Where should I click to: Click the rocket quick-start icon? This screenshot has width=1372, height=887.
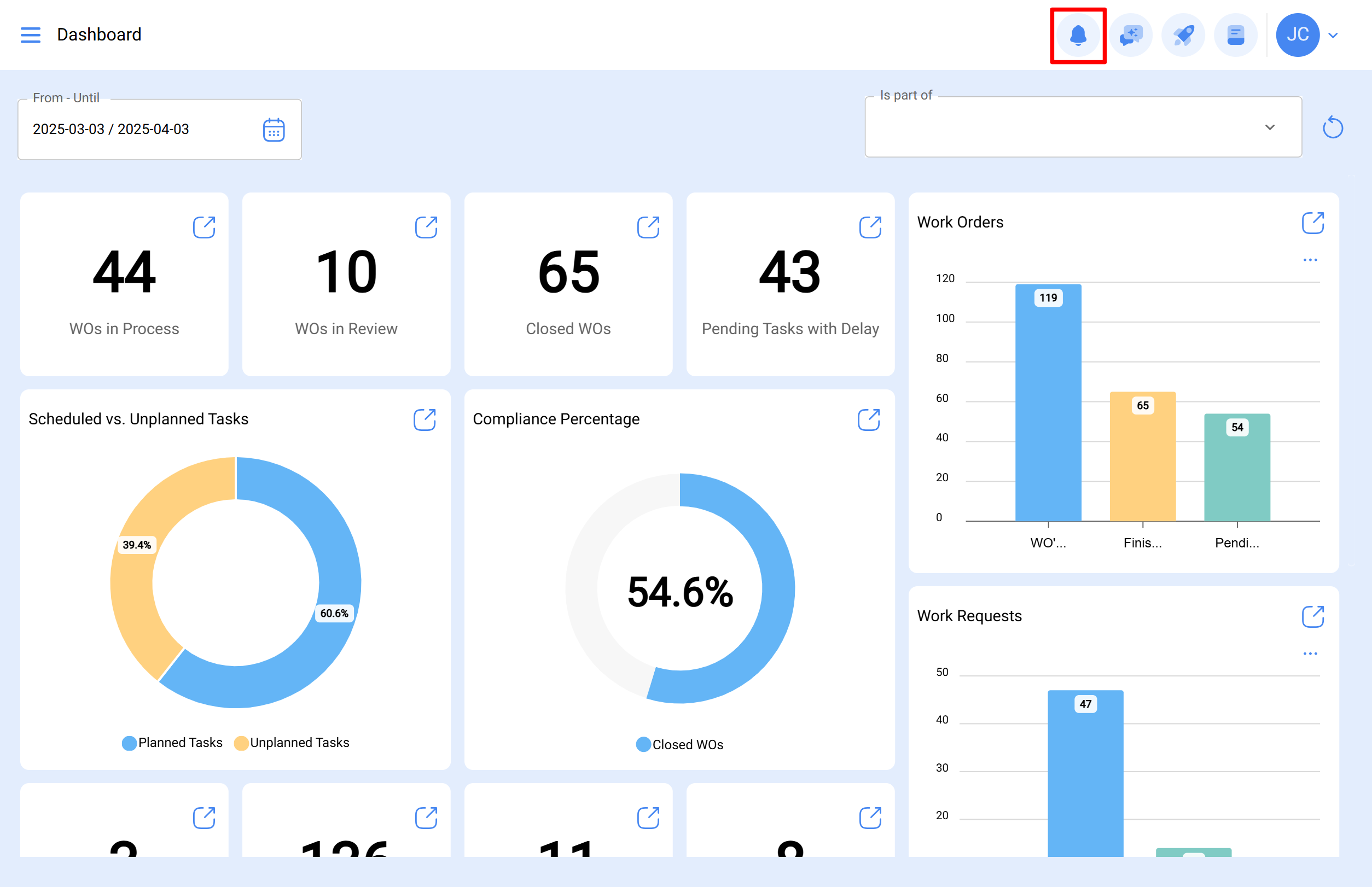click(x=1183, y=35)
